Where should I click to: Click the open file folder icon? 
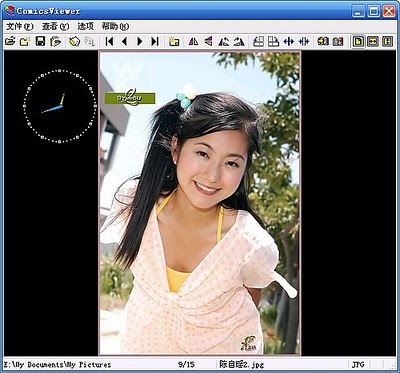[x=10, y=42]
